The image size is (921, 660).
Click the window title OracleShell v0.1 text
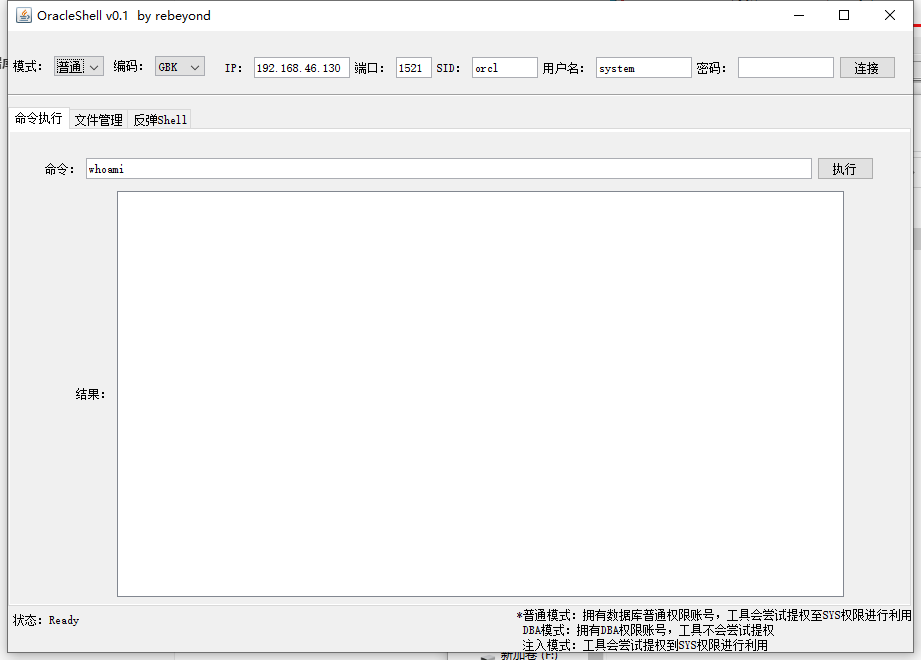click(x=124, y=15)
